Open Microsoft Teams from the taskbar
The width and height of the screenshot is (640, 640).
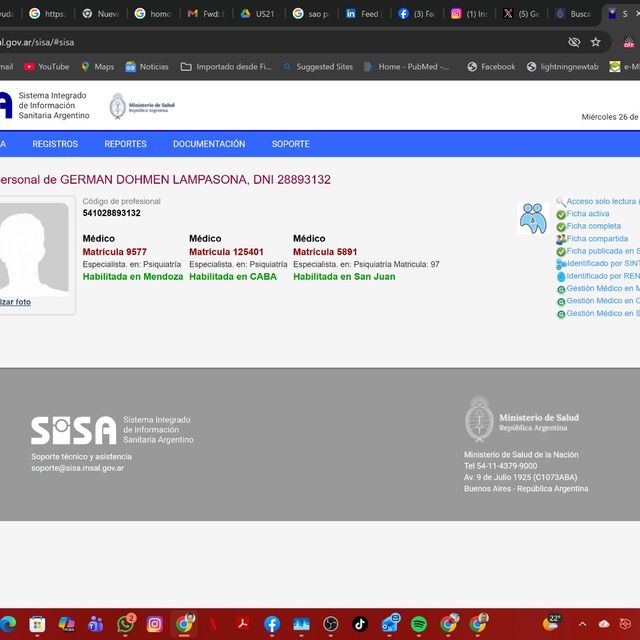(96, 624)
